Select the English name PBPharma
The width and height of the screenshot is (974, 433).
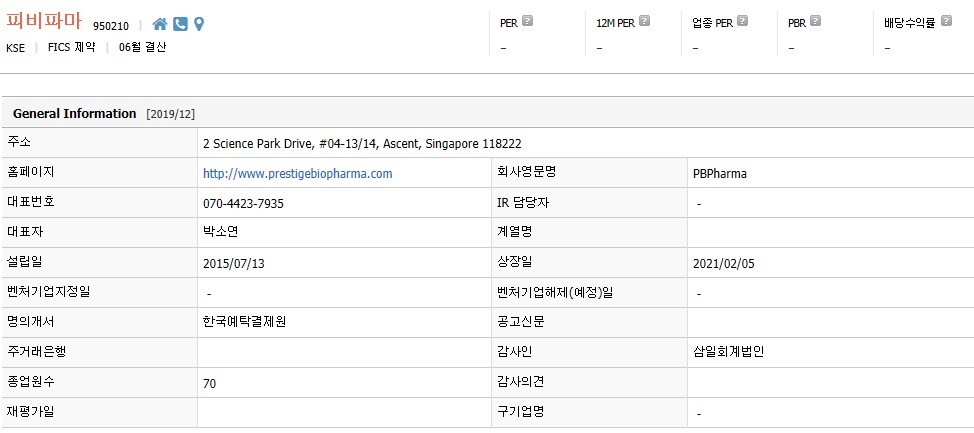(x=720, y=174)
